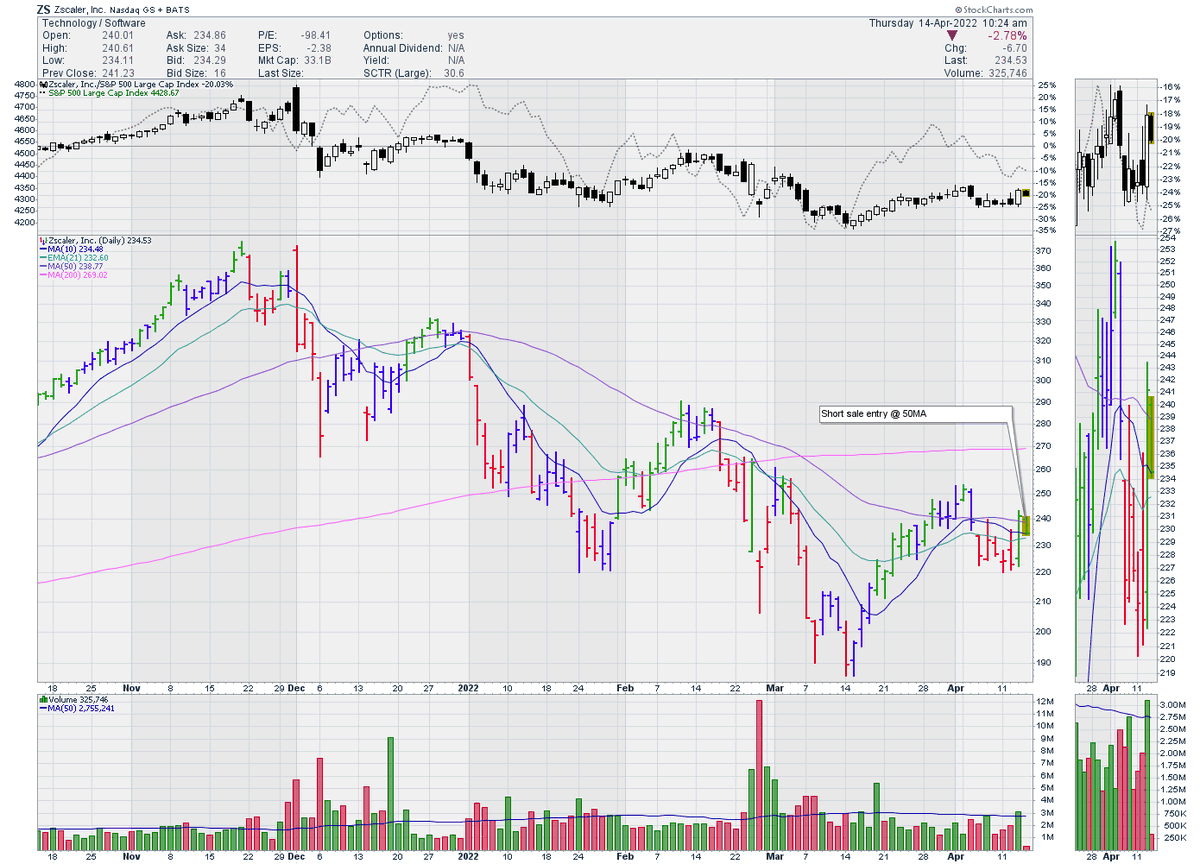Viewport: 1200px width, 864px height.
Task: Click the S&P 500 Large Cap Index 4428.67 legend
Action: 111,93
